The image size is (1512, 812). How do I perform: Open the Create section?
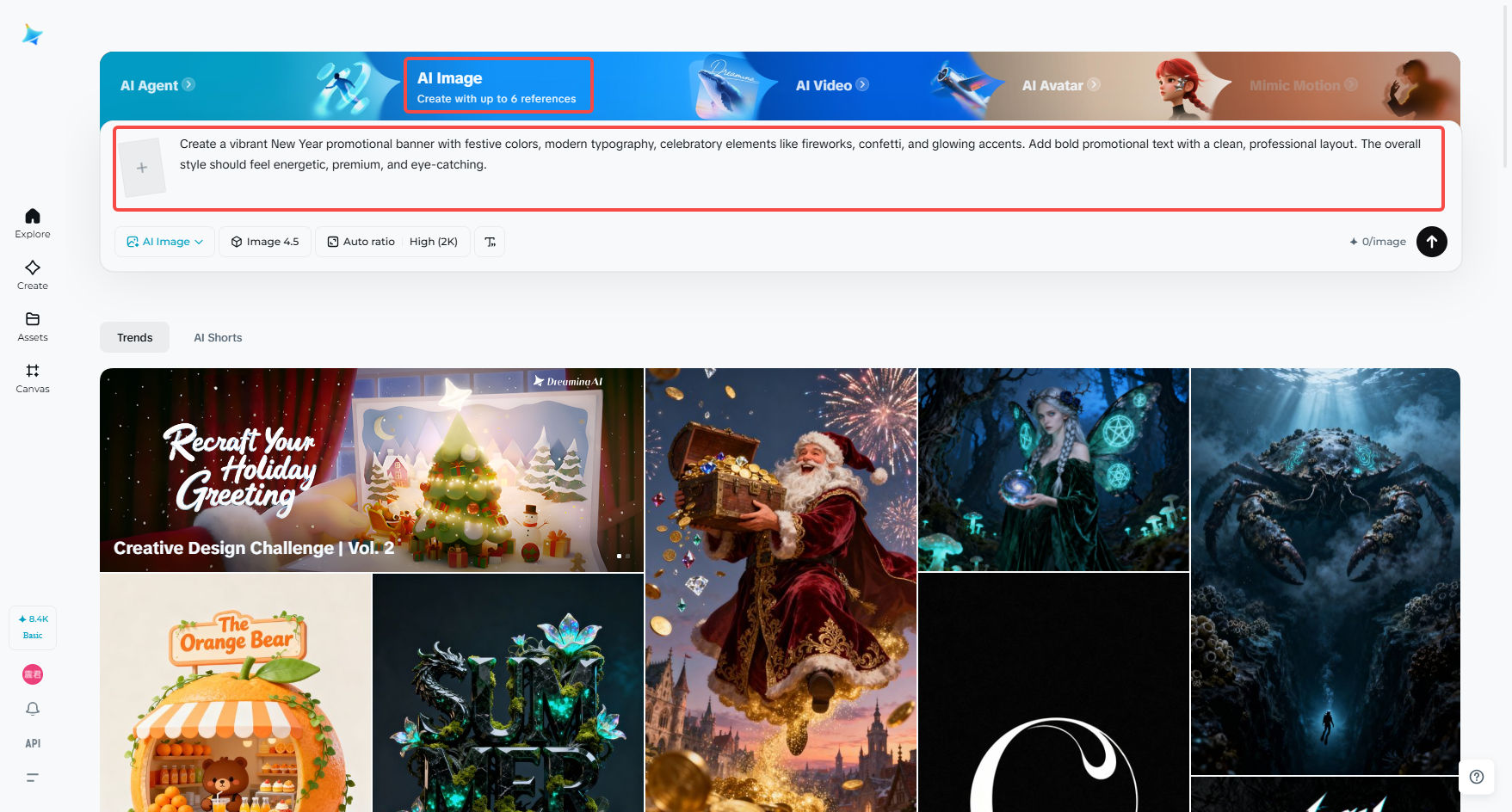click(33, 274)
